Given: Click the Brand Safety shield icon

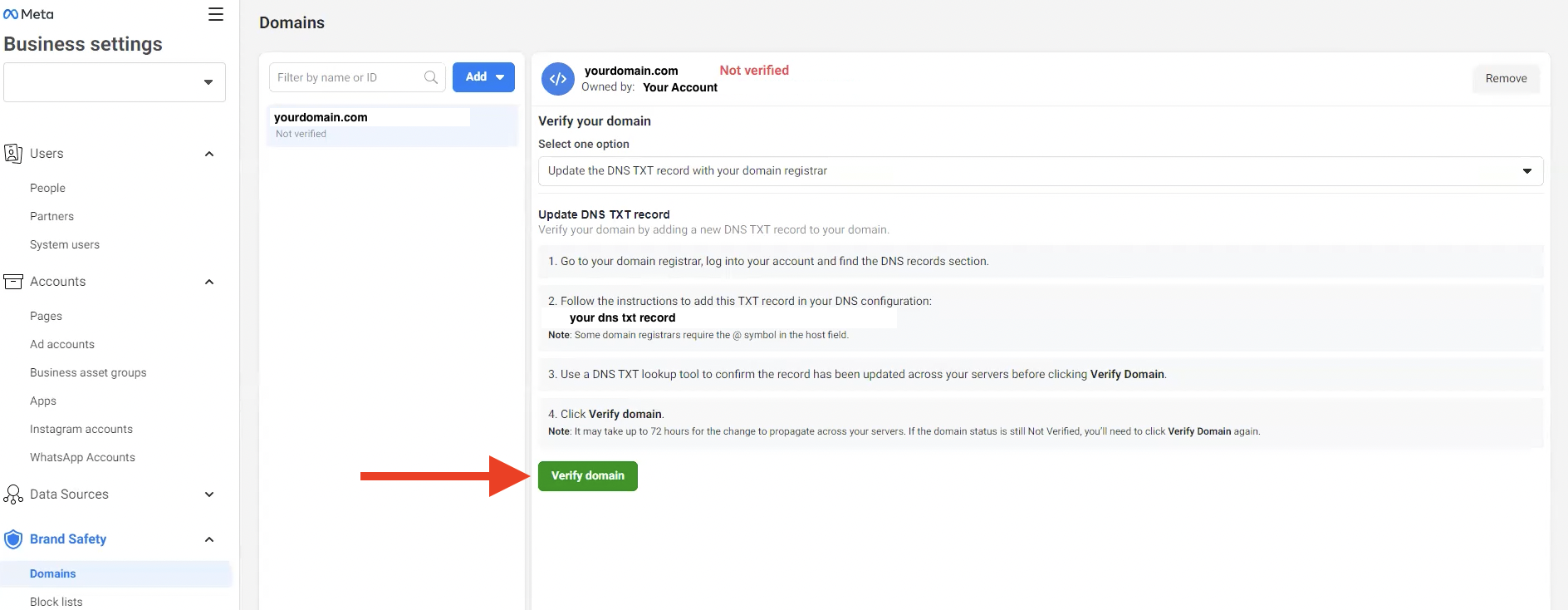Looking at the screenshot, I should tap(13, 539).
